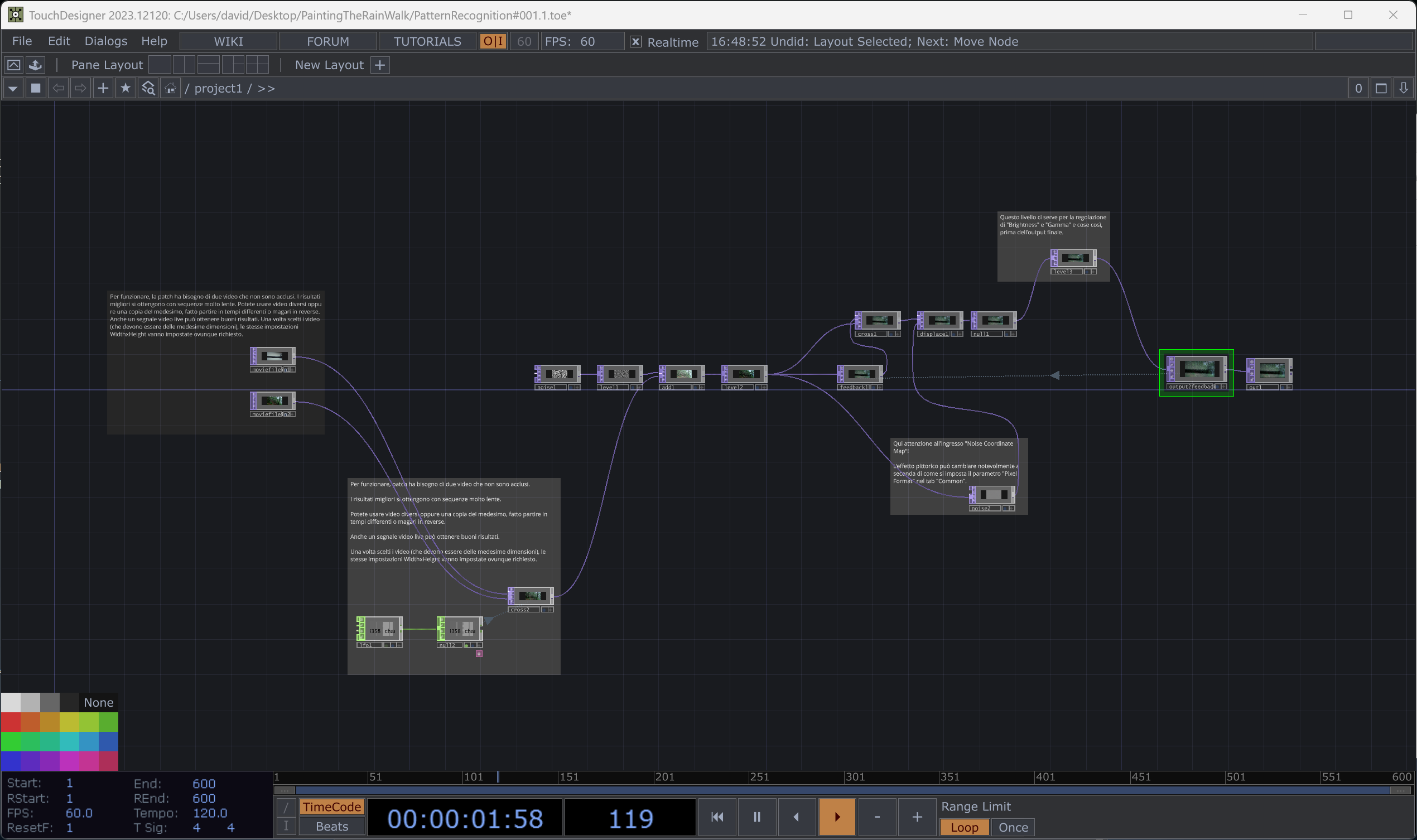
Task: Expand the path with >> after project1
Action: (266, 88)
